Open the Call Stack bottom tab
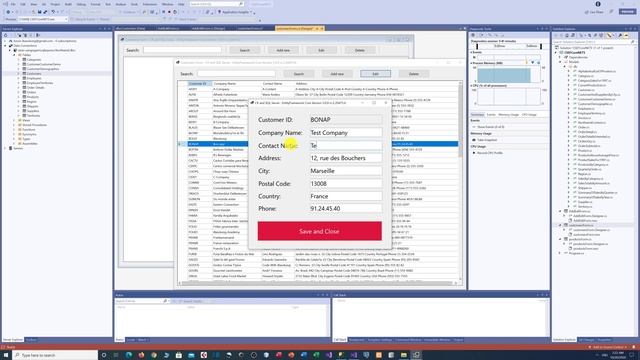640x360 pixels. tap(340, 340)
